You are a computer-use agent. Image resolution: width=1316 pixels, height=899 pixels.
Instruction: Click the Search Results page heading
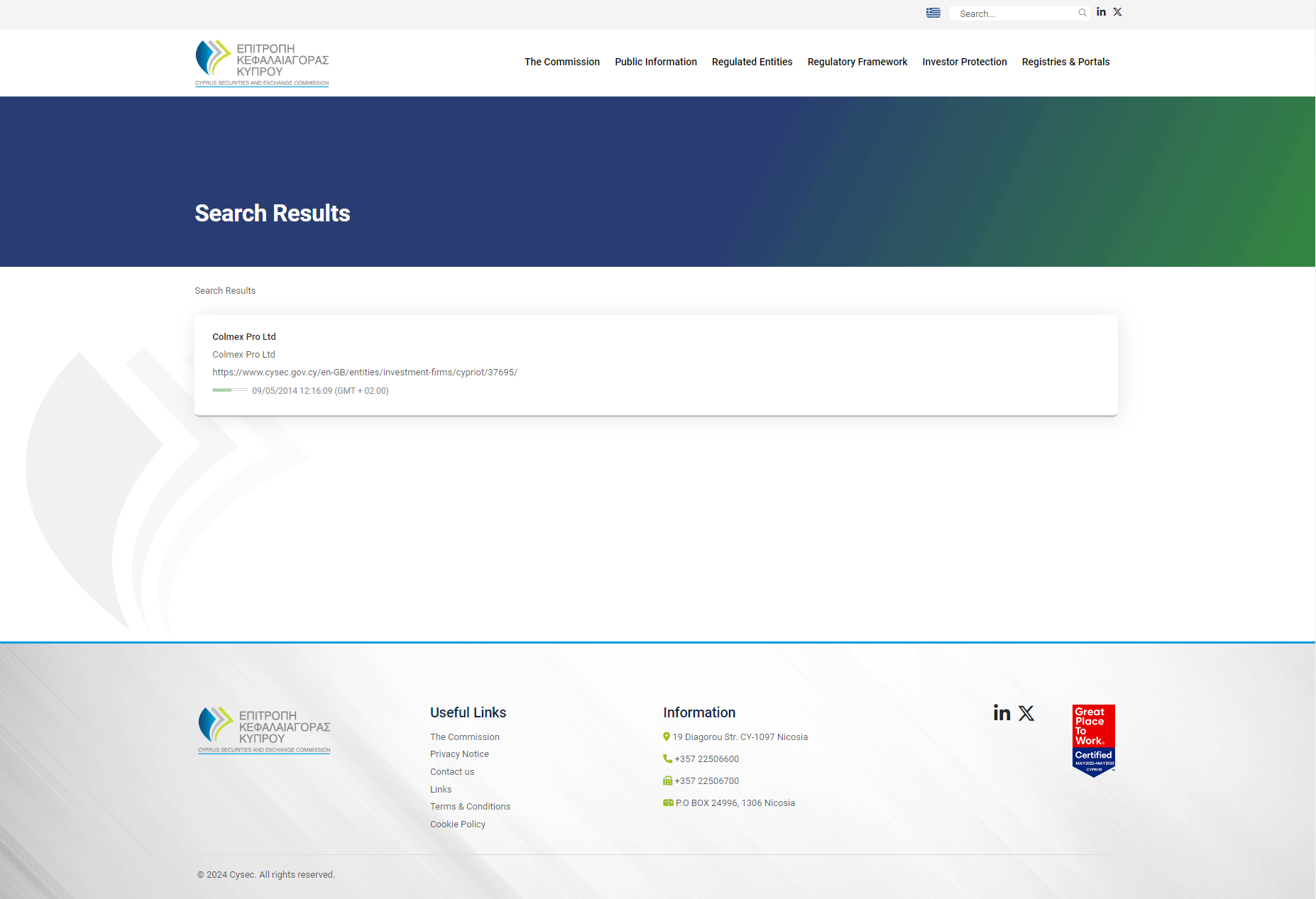point(273,214)
